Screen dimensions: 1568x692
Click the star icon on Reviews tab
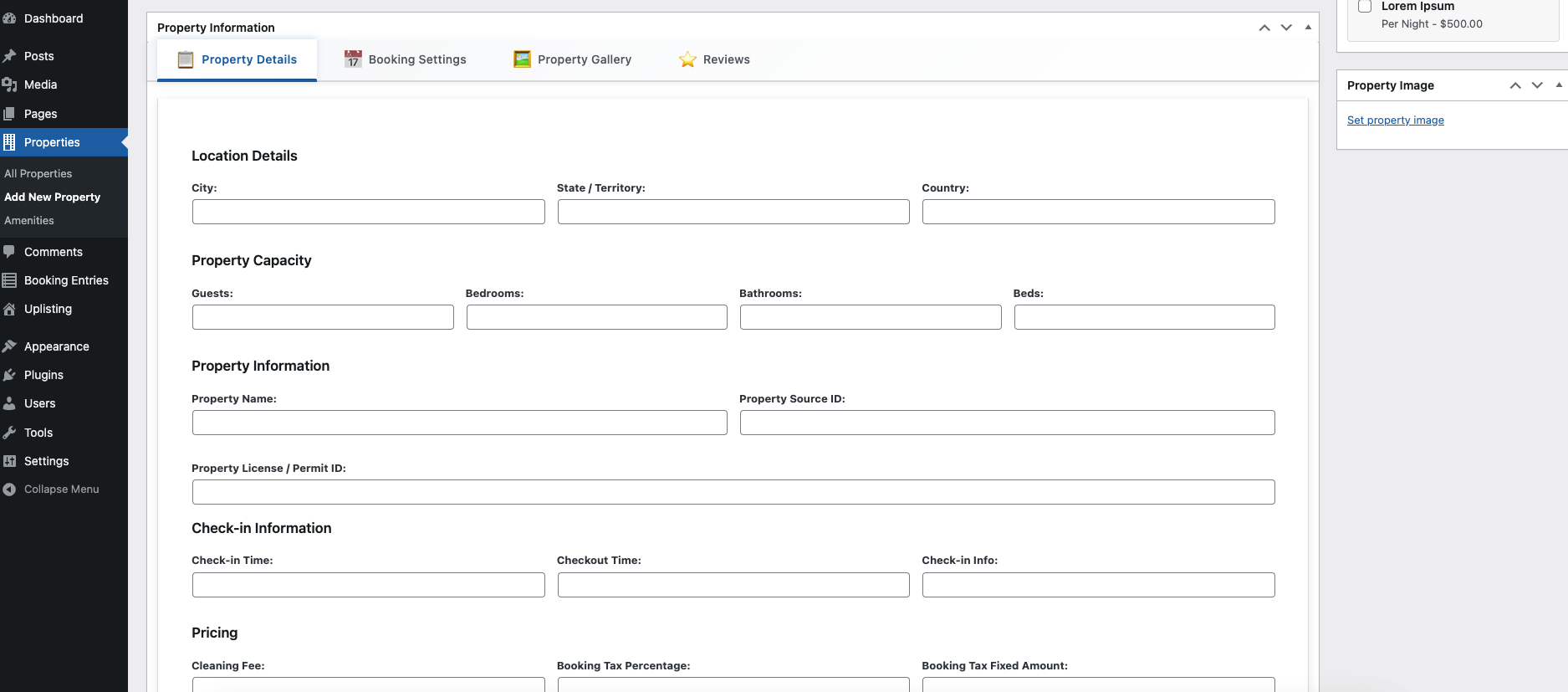pyautogui.click(x=687, y=59)
